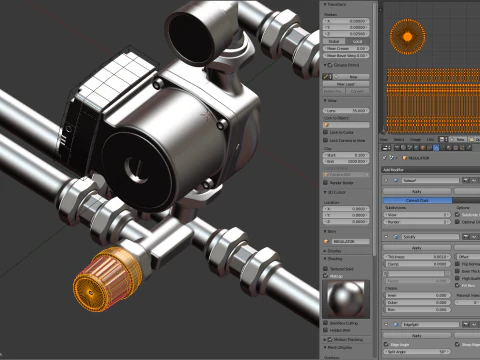Enable the Textured Solid checkbox
480x360 pixels.
pyautogui.click(x=326, y=269)
